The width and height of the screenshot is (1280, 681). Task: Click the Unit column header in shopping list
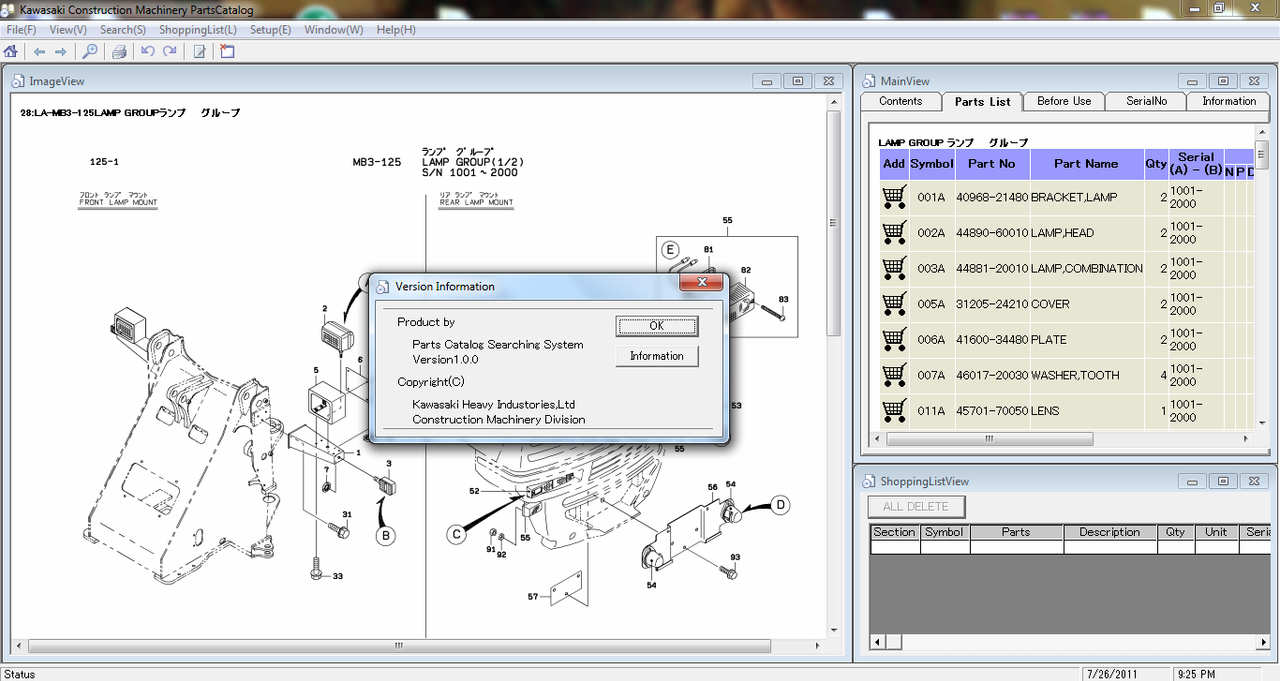point(1216,532)
